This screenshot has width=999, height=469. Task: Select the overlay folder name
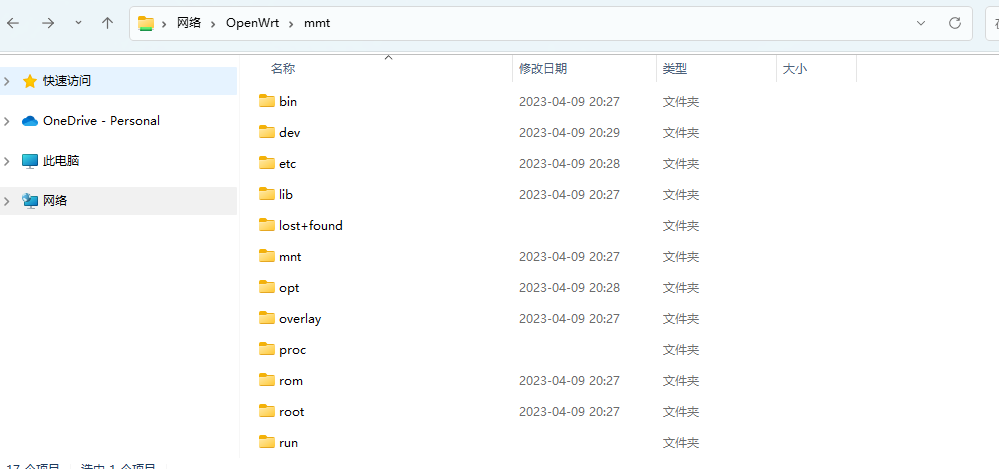pos(300,319)
